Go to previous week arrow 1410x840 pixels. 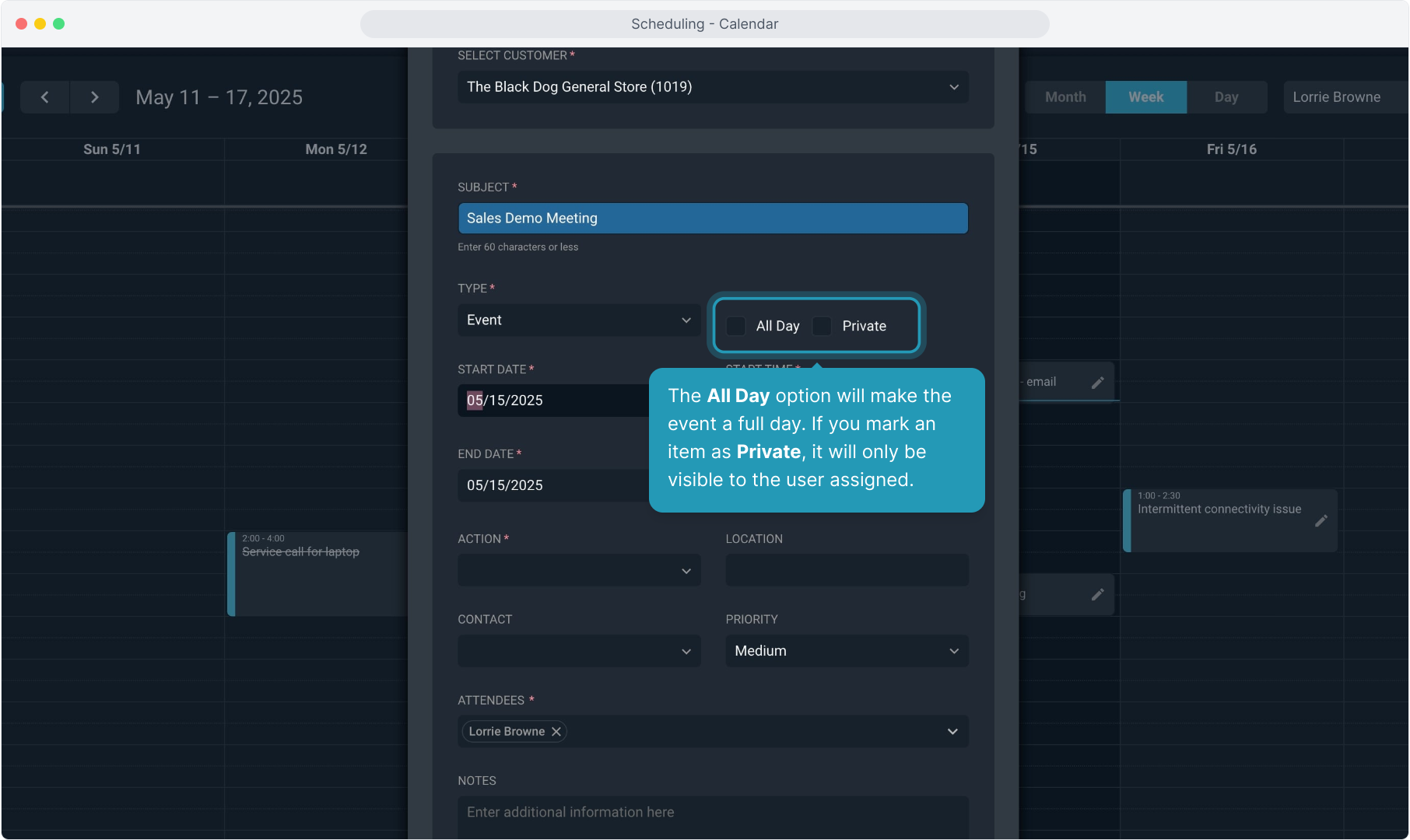(44, 97)
